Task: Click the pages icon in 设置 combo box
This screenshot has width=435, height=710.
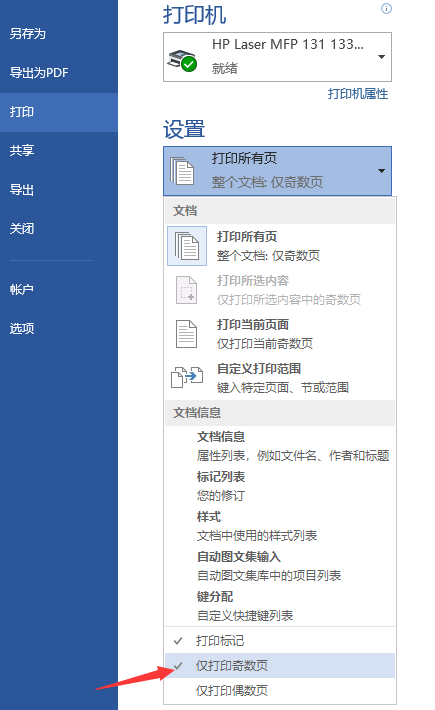Action: (182, 171)
